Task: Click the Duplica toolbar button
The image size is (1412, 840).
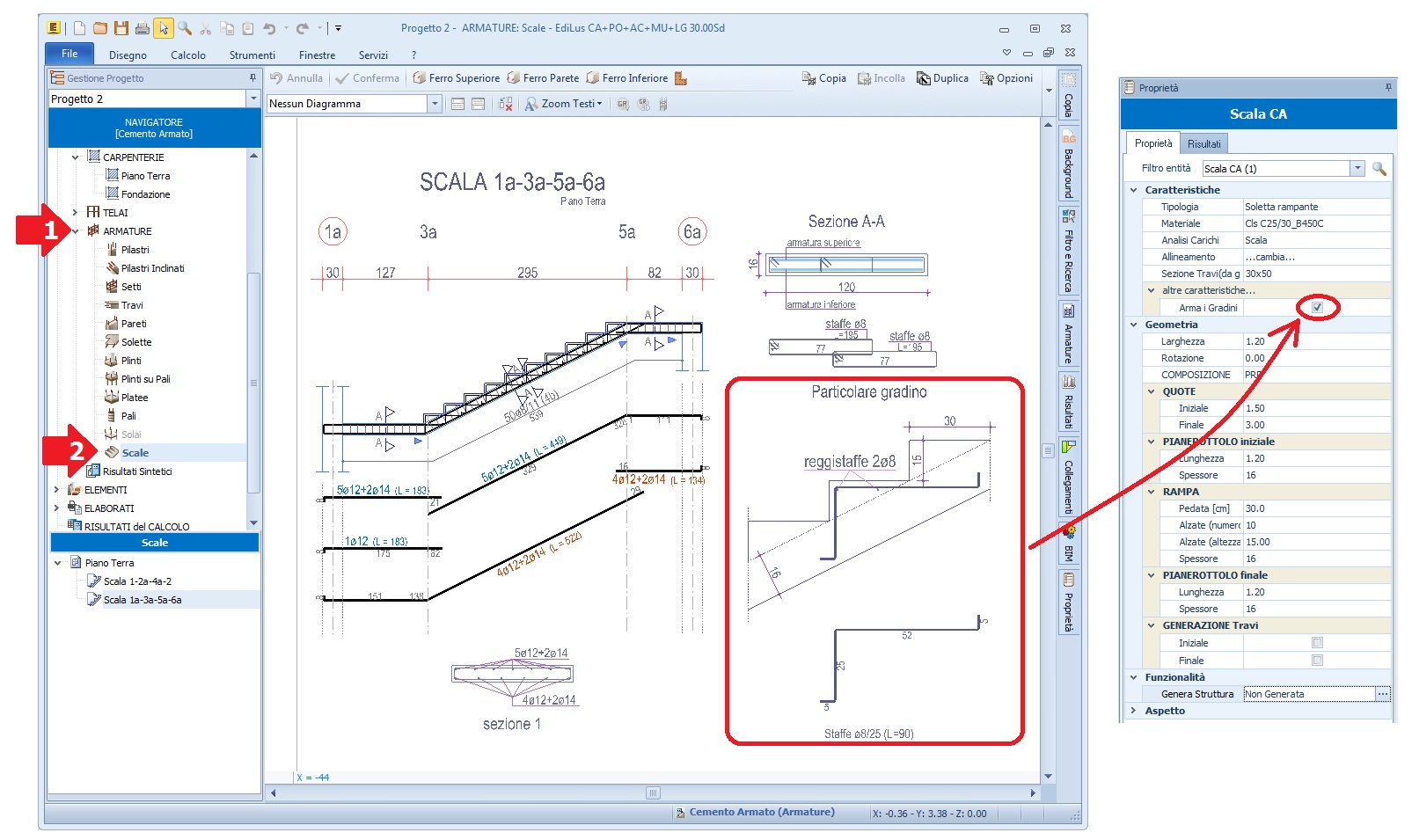Action: pos(942,78)
